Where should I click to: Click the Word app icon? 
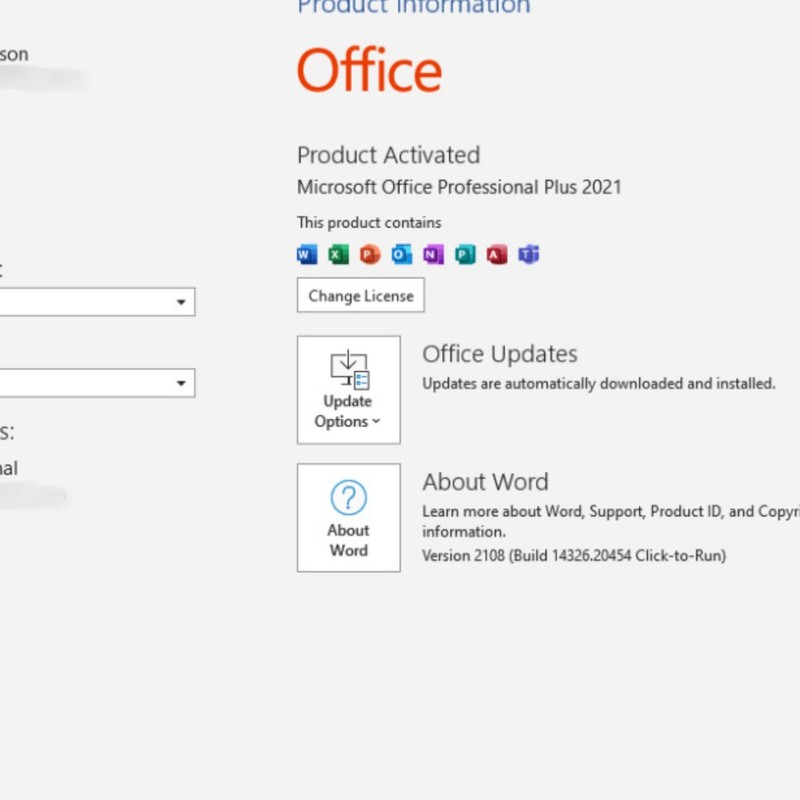coord(307,254)
